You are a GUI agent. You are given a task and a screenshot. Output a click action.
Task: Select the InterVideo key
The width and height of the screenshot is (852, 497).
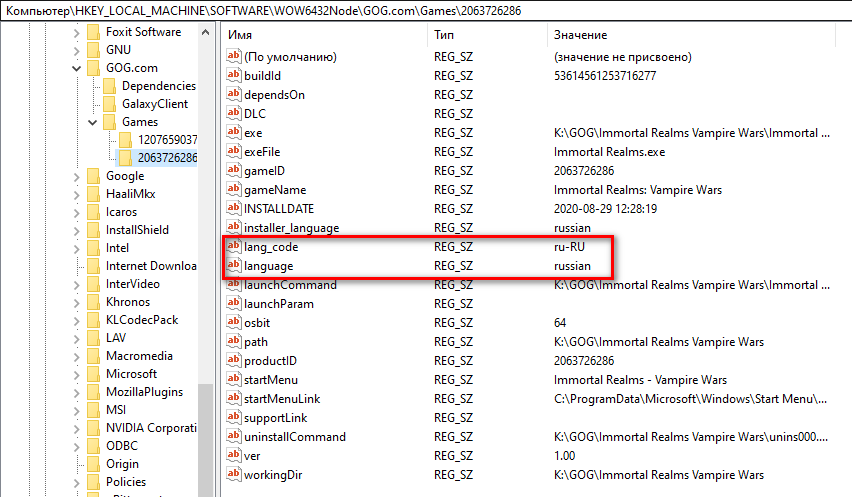[x=133, y=284]
